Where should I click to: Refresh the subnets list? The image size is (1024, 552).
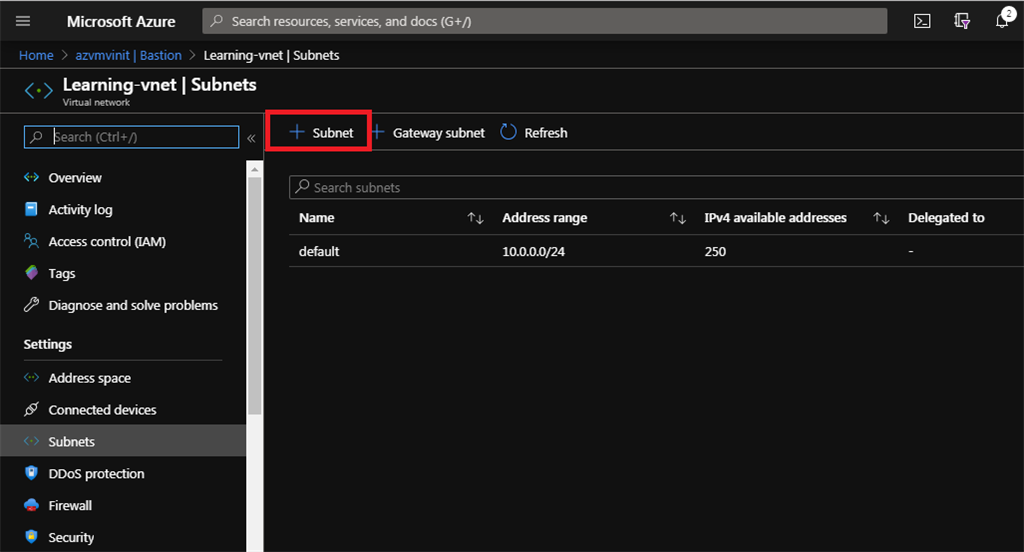coord(534,133)
